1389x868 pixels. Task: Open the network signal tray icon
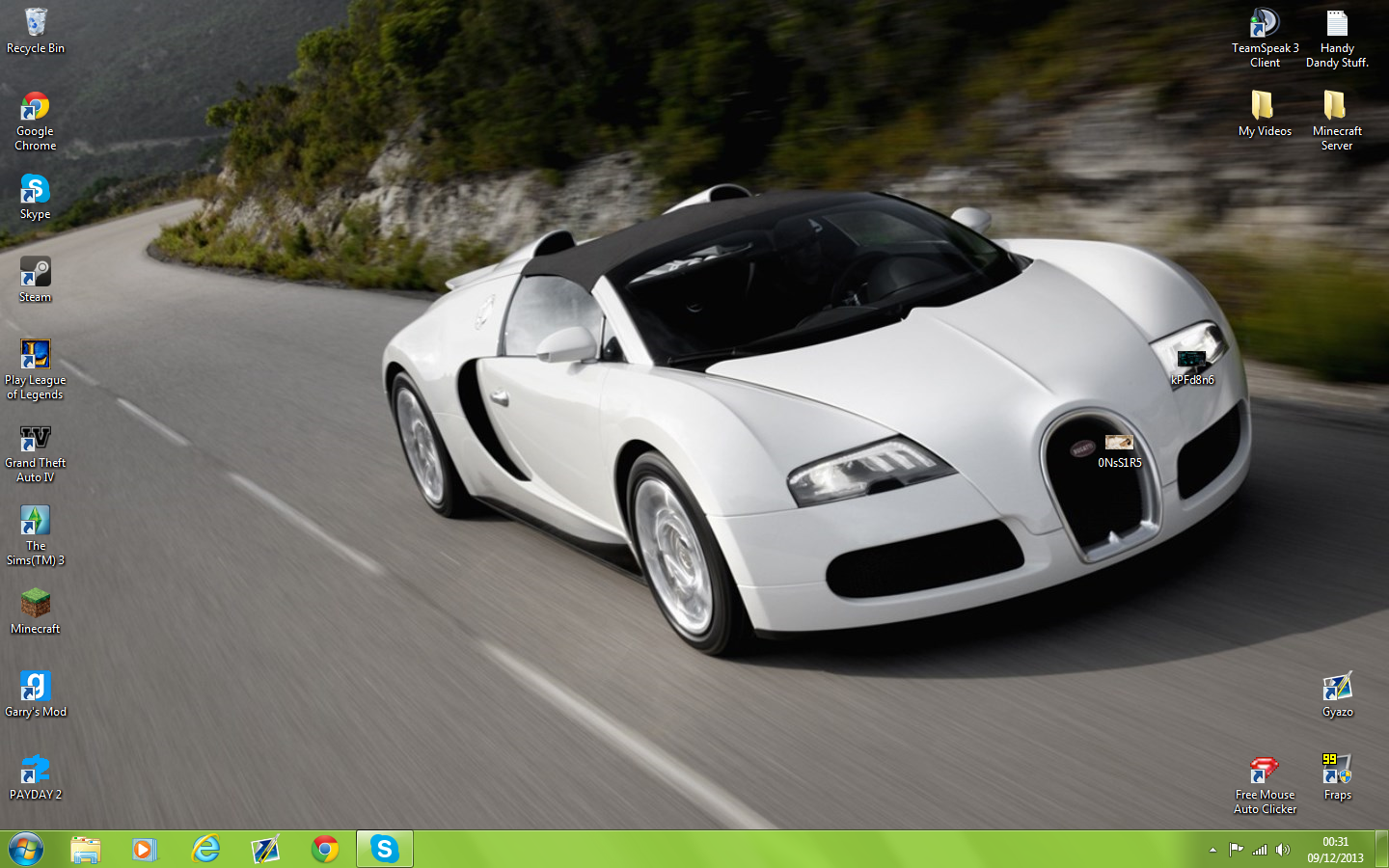coord(1260,850)
